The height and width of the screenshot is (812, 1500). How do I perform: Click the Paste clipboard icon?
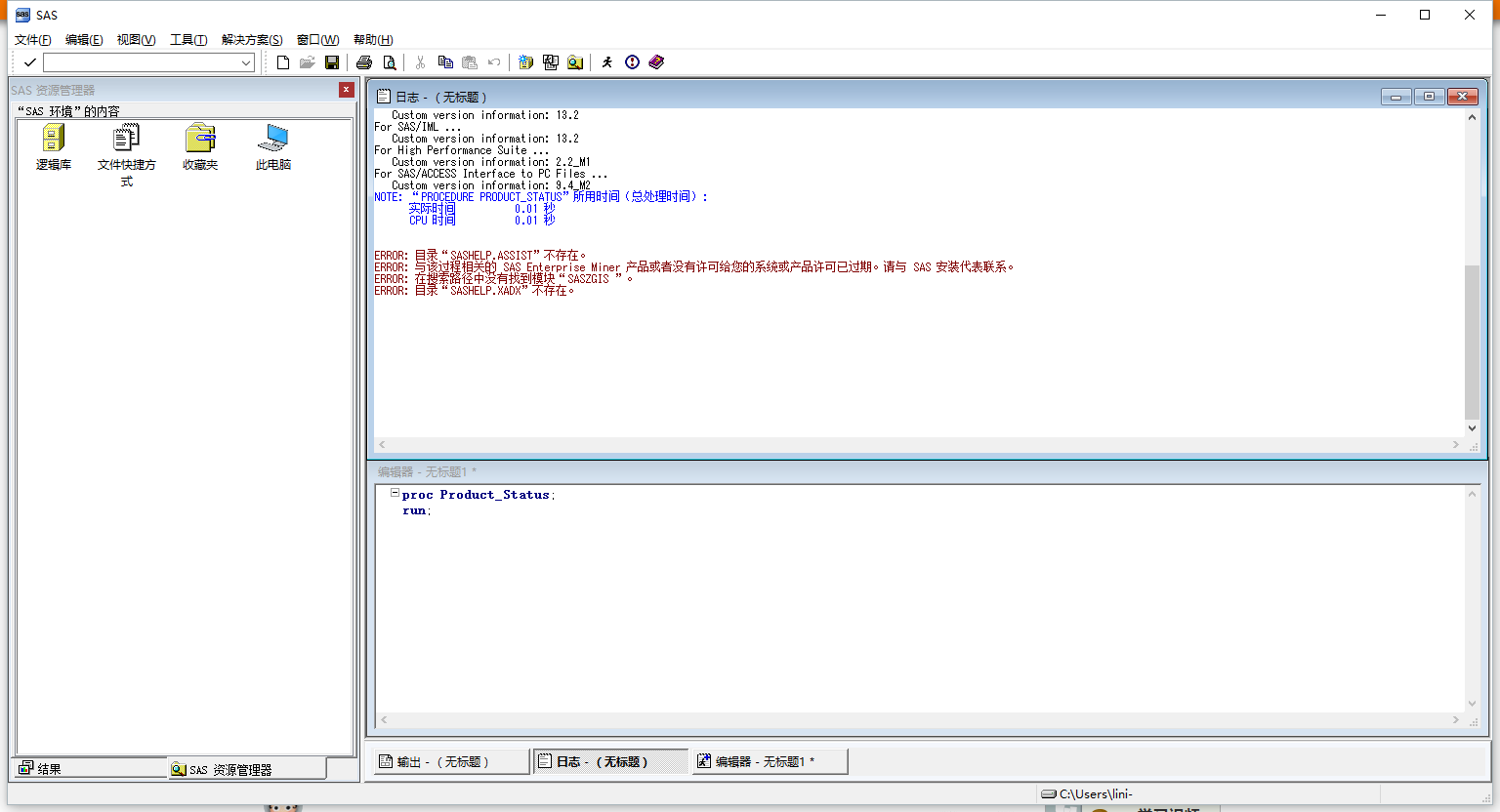pyautogui.click(x=470, y=62)
